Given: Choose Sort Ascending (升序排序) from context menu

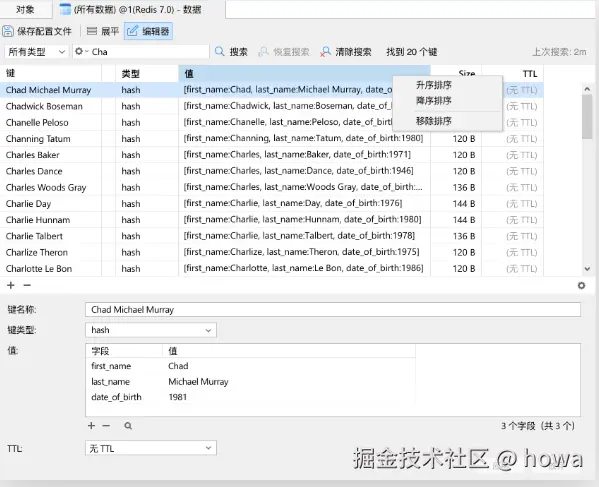Looking at the screenshot, I should click(434, 85).
